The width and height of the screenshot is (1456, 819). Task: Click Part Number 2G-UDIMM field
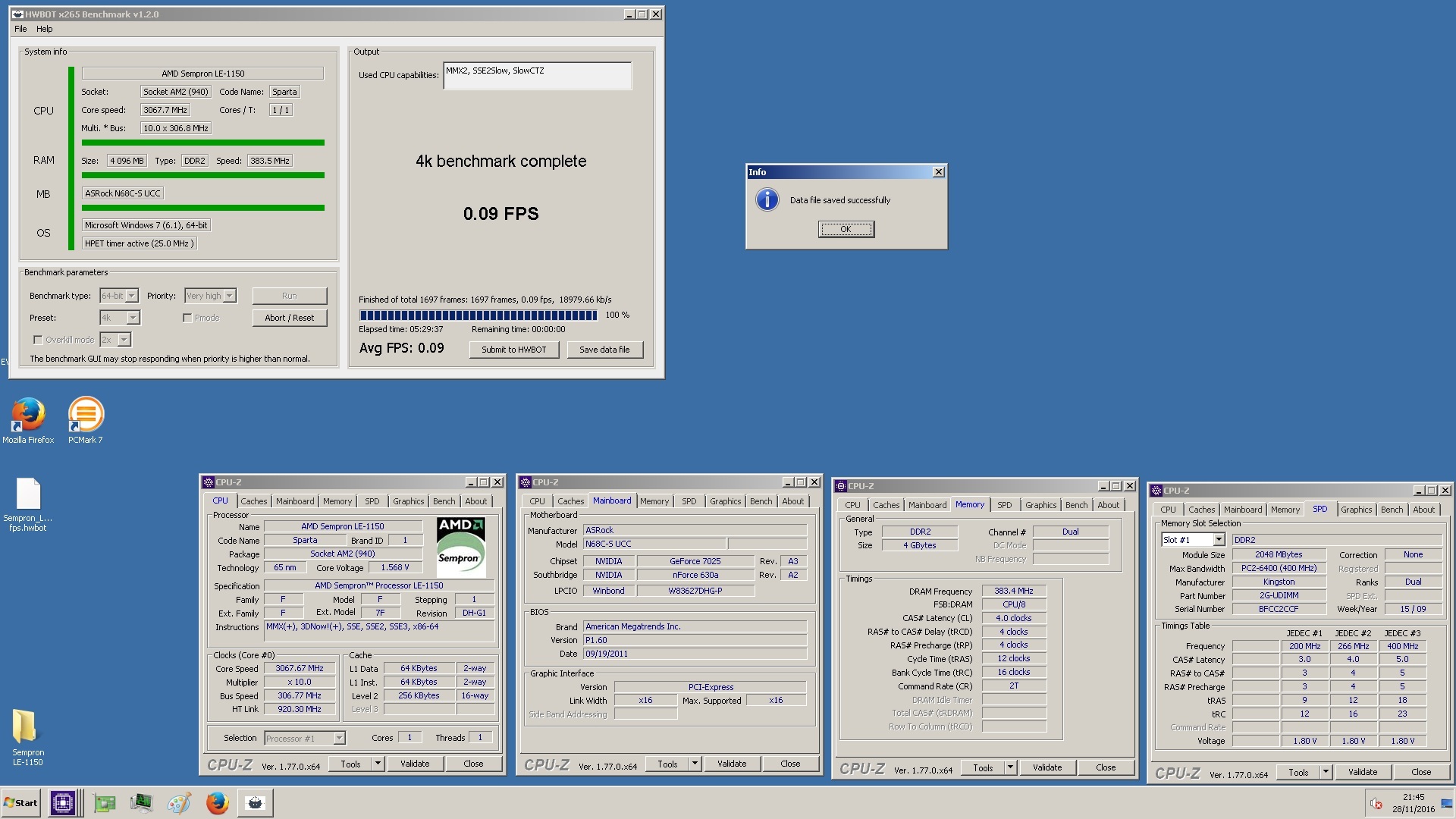pos(1279,595)
